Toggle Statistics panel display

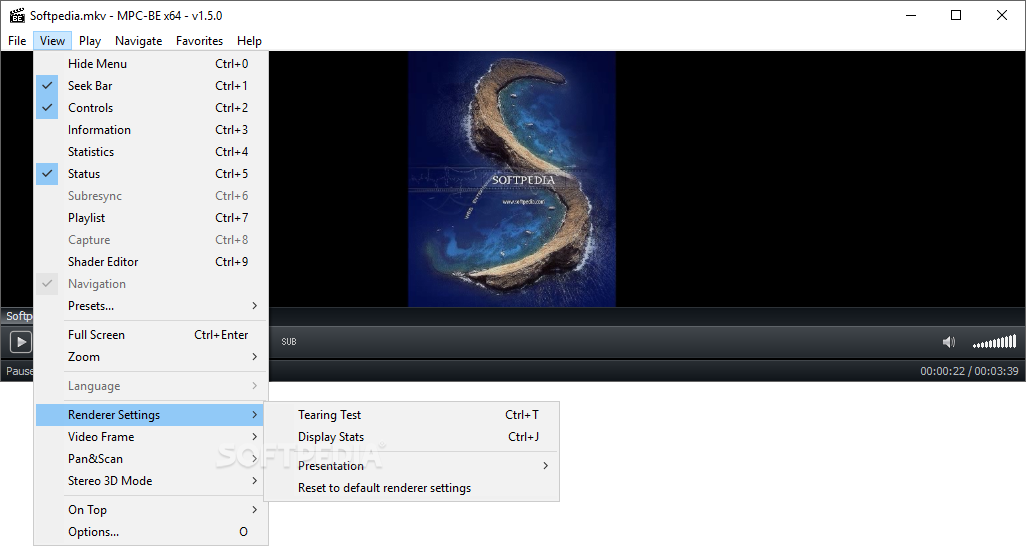click(151, 152)
